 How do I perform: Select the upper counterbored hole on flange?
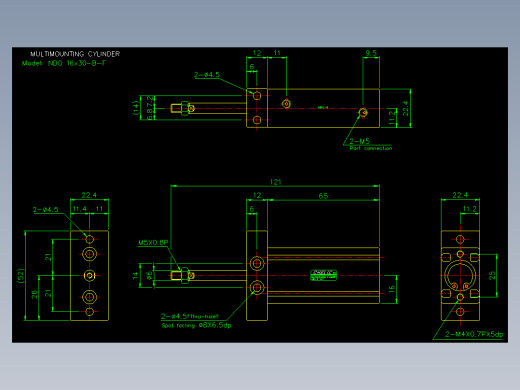point(257,263)
